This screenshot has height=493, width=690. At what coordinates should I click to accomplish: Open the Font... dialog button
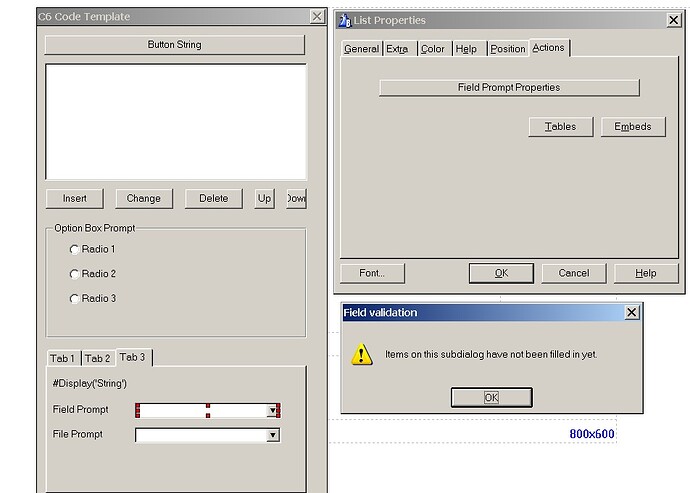[372, 273]
